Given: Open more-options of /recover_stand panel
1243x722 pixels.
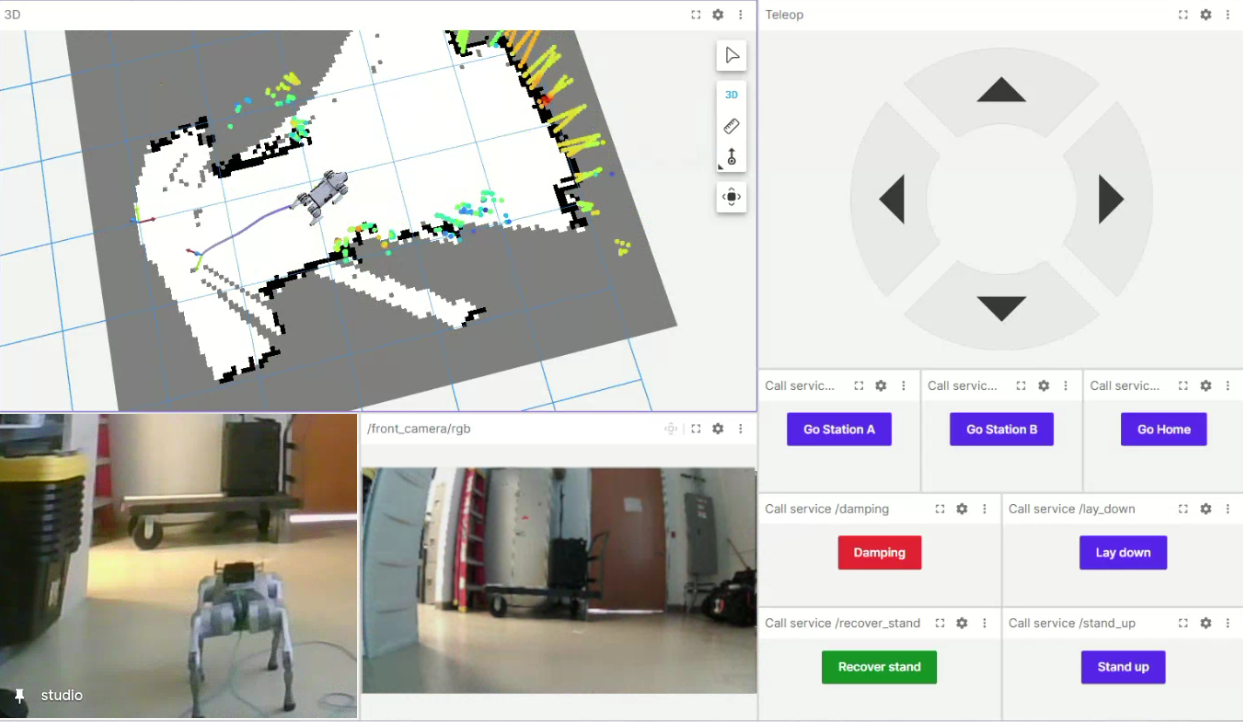Looking at the screenshot, I should coord(985,623).
